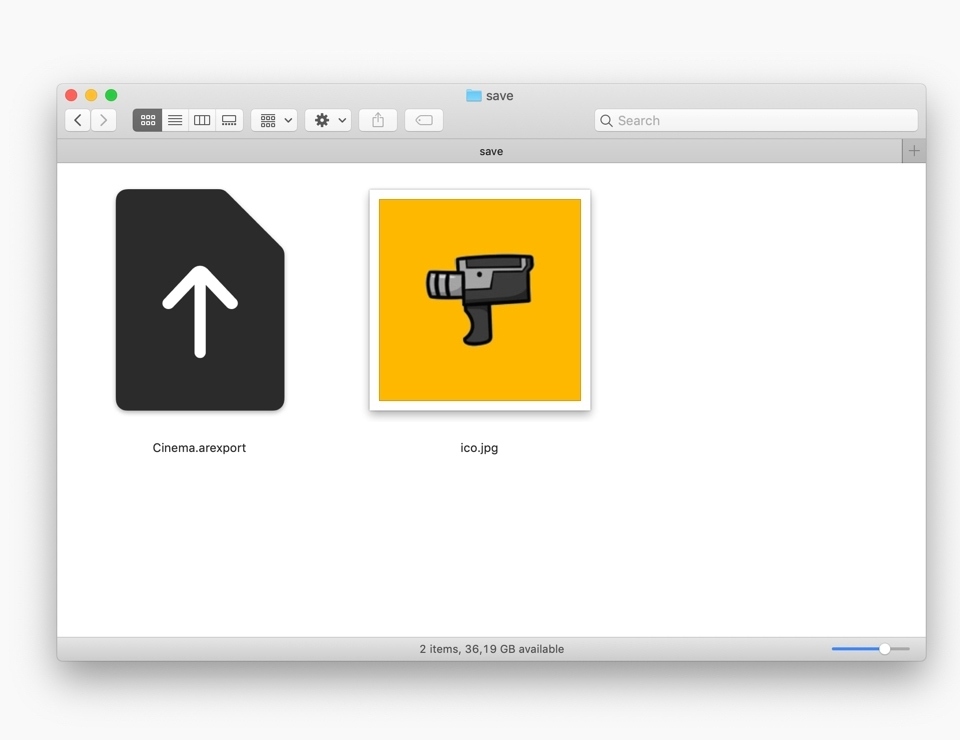960x740 pixels.
Task: Switch to icon view mode
Action: click(148, 120)
